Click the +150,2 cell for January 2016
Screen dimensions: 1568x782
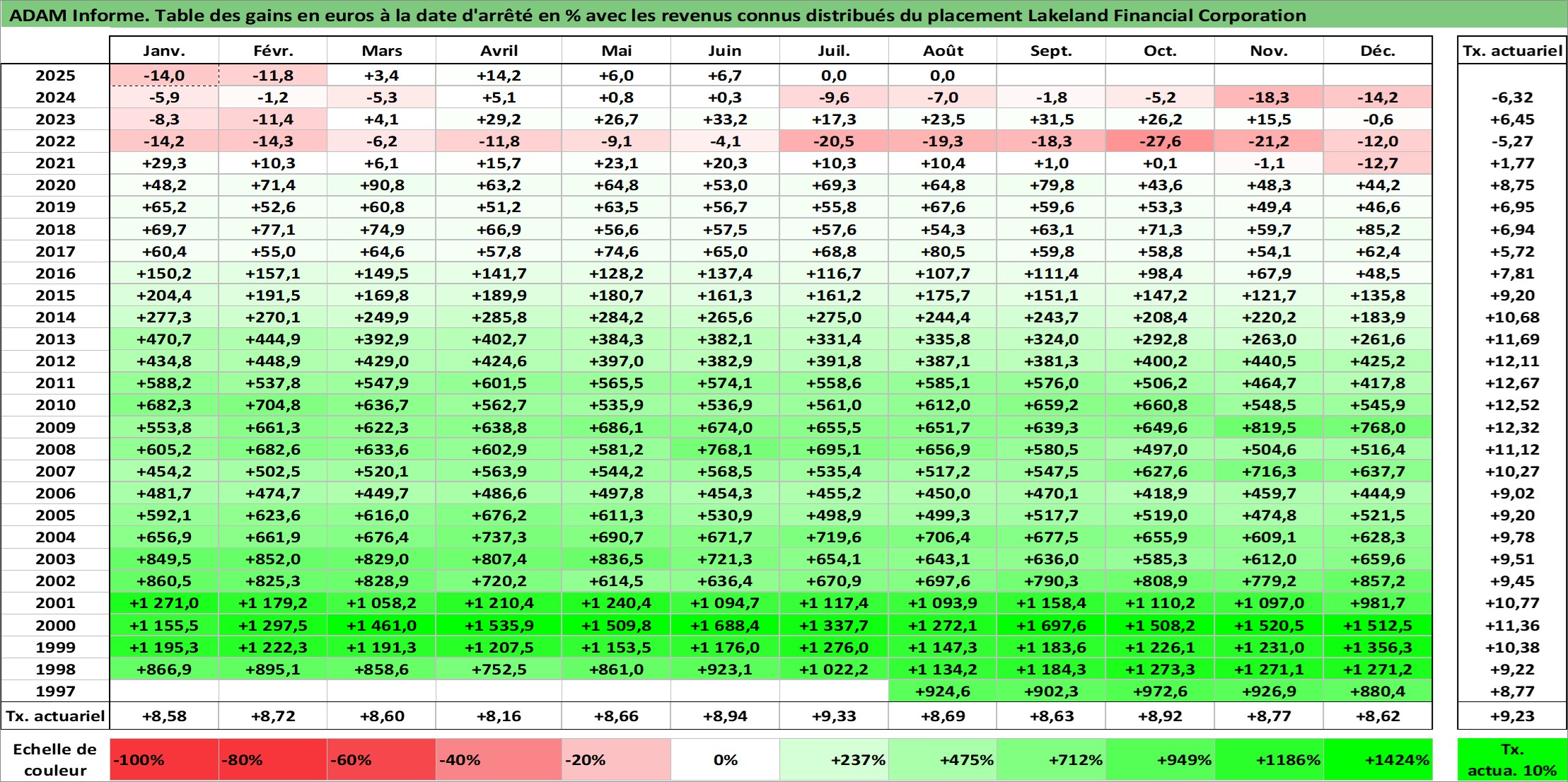[x=164, y=274]
